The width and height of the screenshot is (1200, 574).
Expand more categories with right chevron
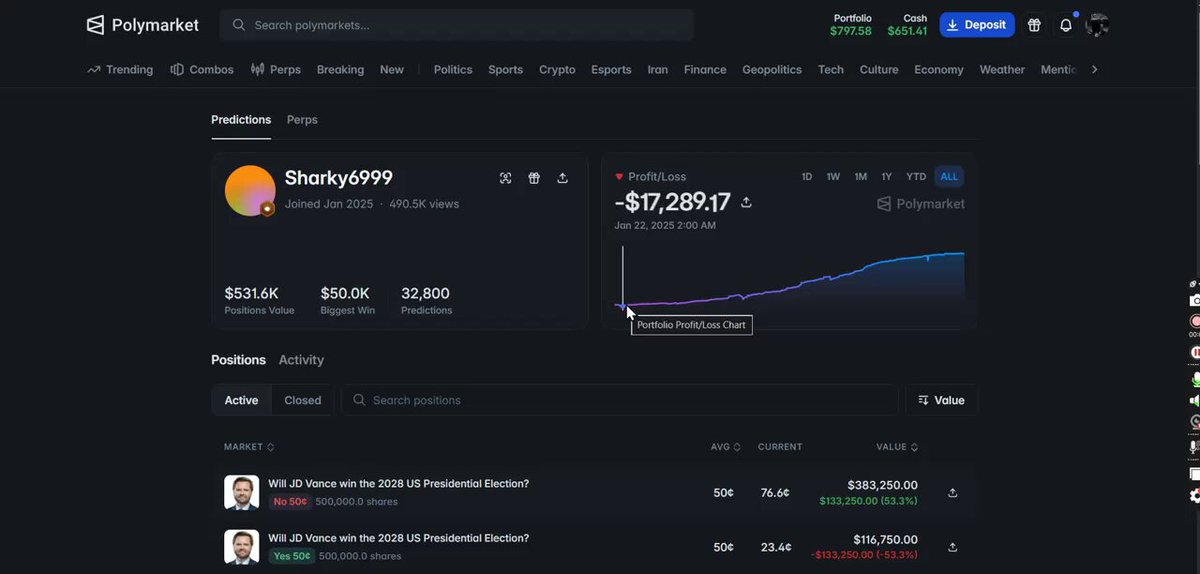(1094, 70)
